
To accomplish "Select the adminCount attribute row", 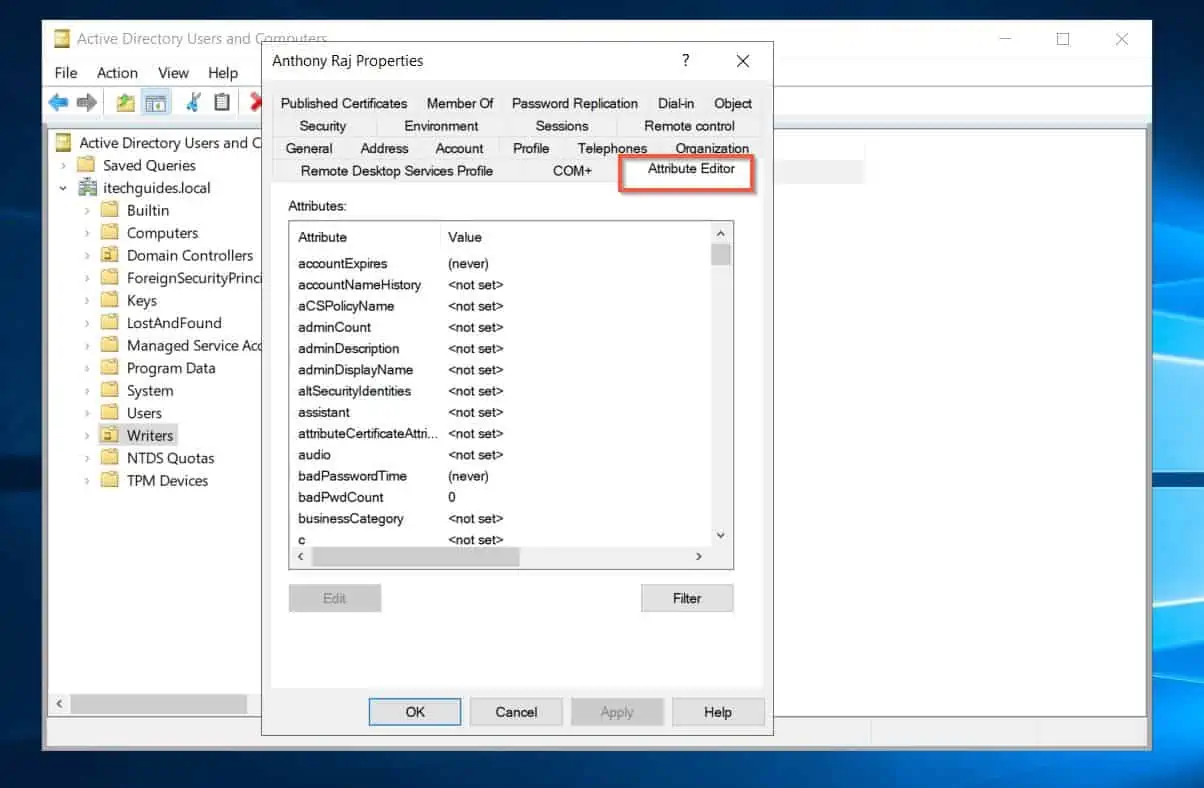I will click(x=500, y=327).
